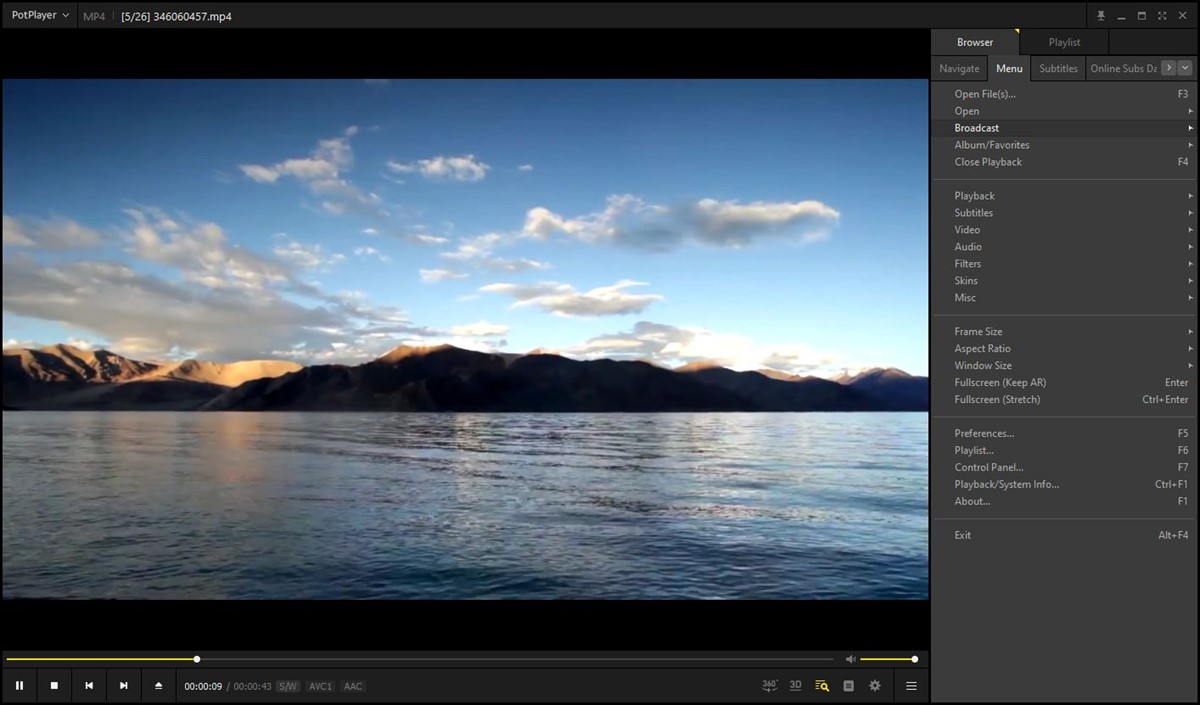The width and height of the screenshot is (1200, 705).
Task: Click the seek bar to change position
Action: coord(419,659)
